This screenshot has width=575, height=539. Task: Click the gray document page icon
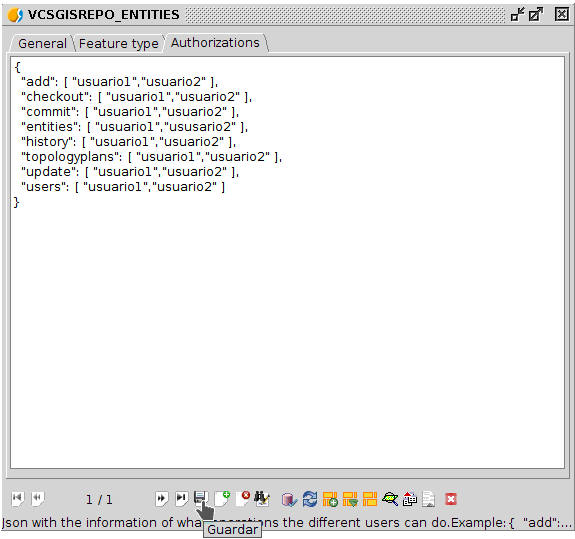429,499
